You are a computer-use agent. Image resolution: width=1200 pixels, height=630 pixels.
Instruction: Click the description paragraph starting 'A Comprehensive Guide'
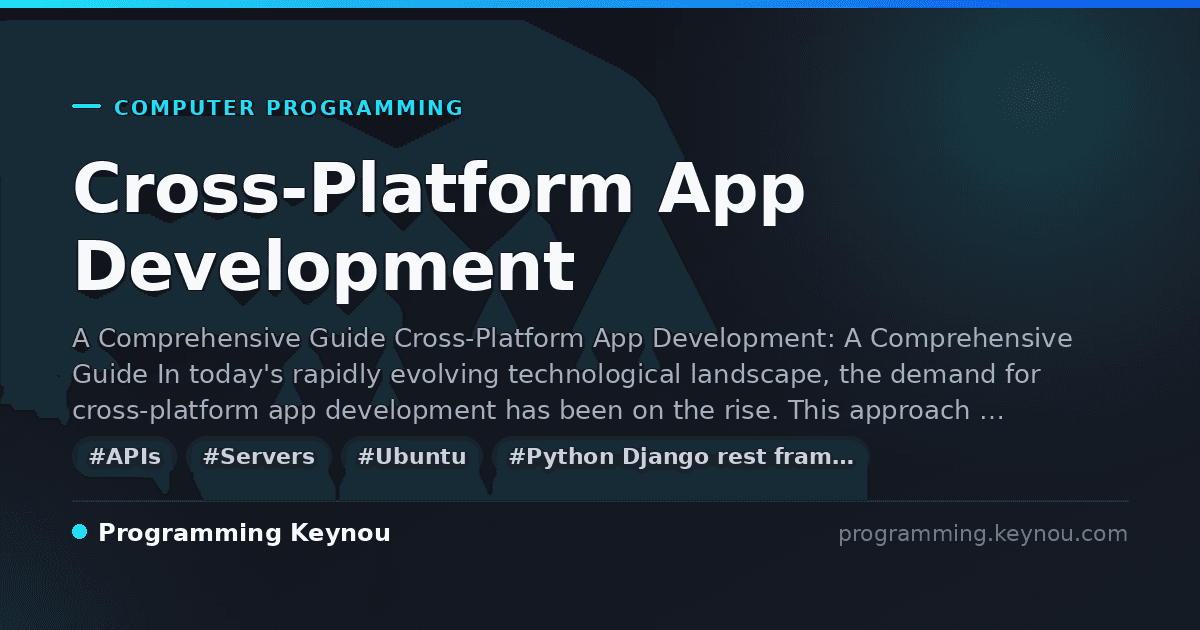click(572, 374)
